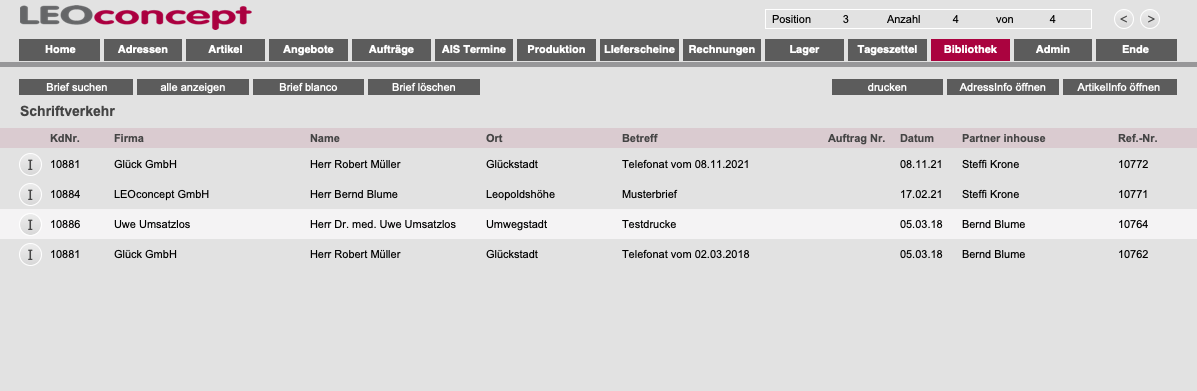Click the Brief löschen button
This screenshot has height=391, width=1197.
pos(424,87)
